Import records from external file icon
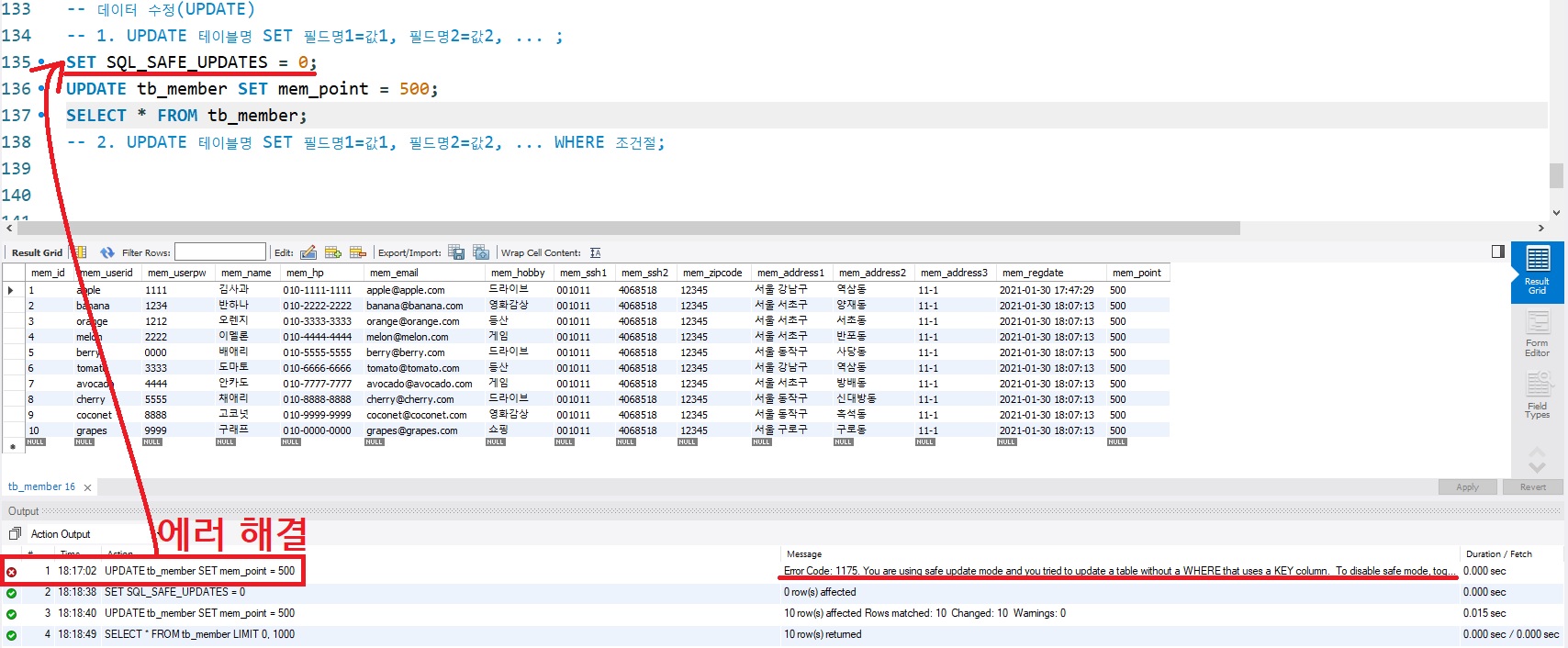 pos(481,252)
